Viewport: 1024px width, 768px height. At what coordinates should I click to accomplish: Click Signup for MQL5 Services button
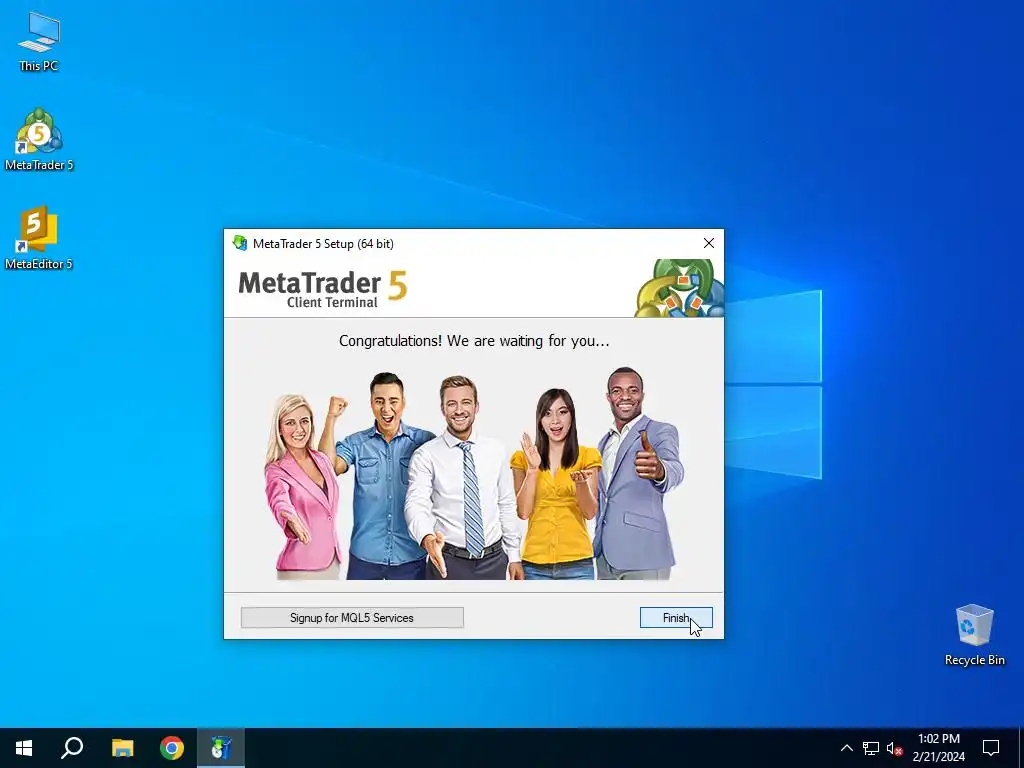point(352,618)
